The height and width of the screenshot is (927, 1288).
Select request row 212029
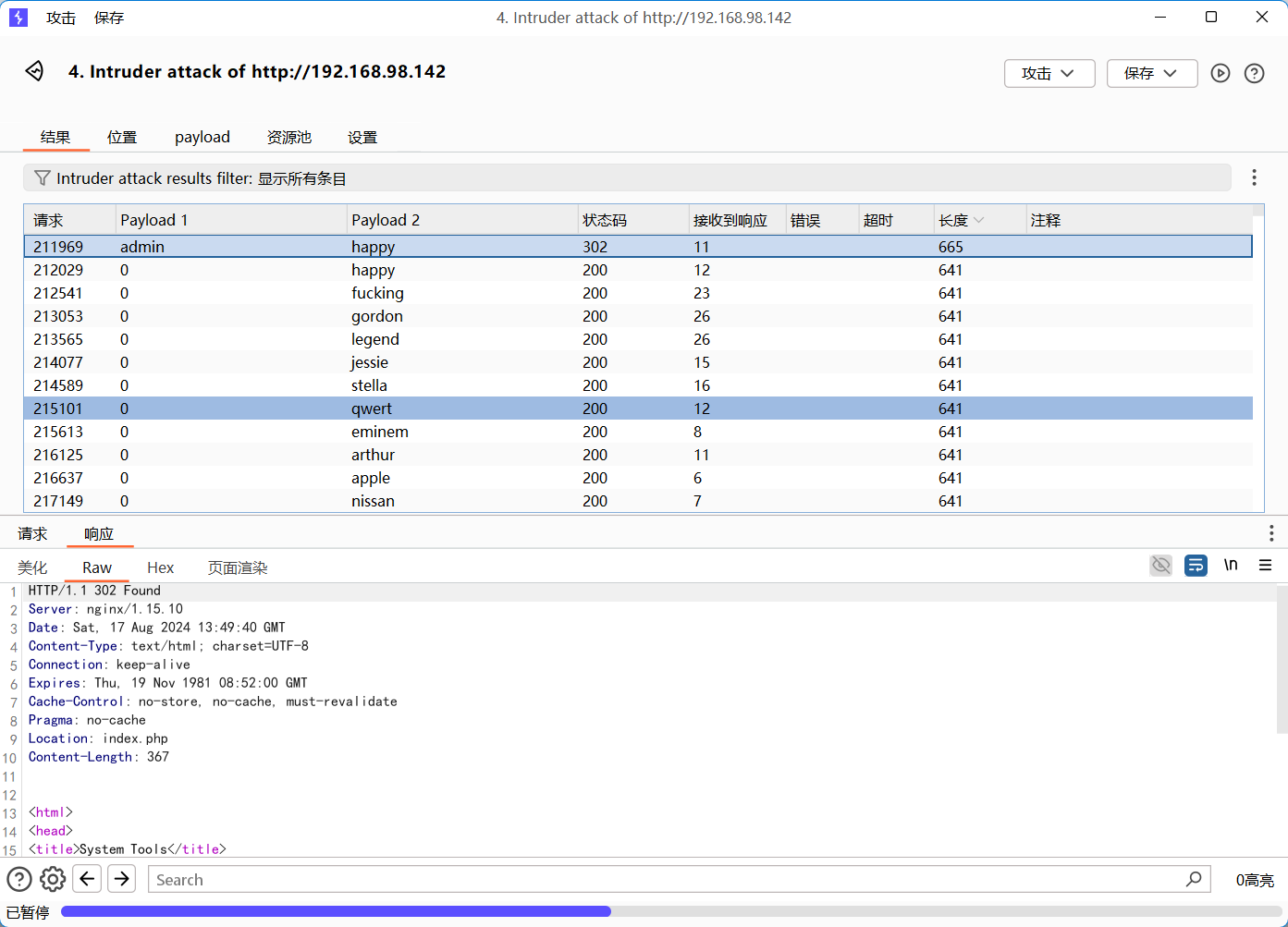coord(638,270)
